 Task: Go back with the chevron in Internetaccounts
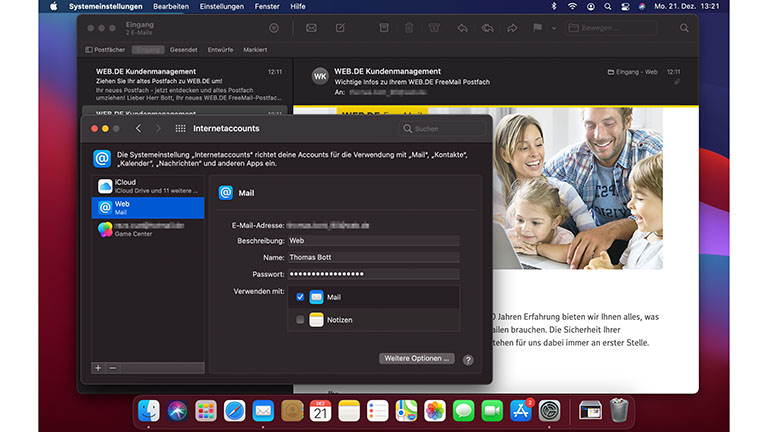[x=139, y=129]
